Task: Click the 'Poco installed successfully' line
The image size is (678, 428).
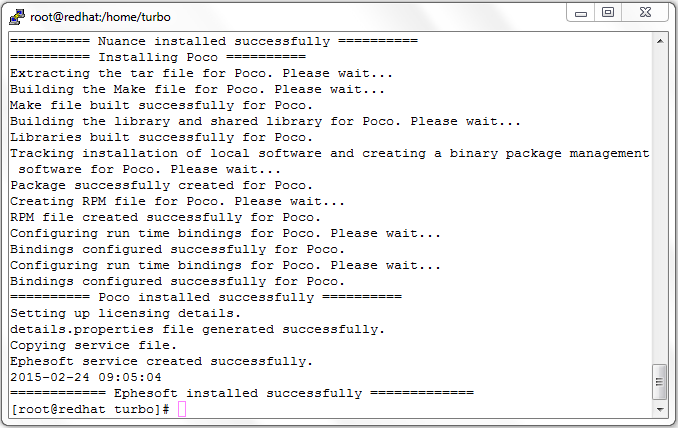Action: point(206,297)
